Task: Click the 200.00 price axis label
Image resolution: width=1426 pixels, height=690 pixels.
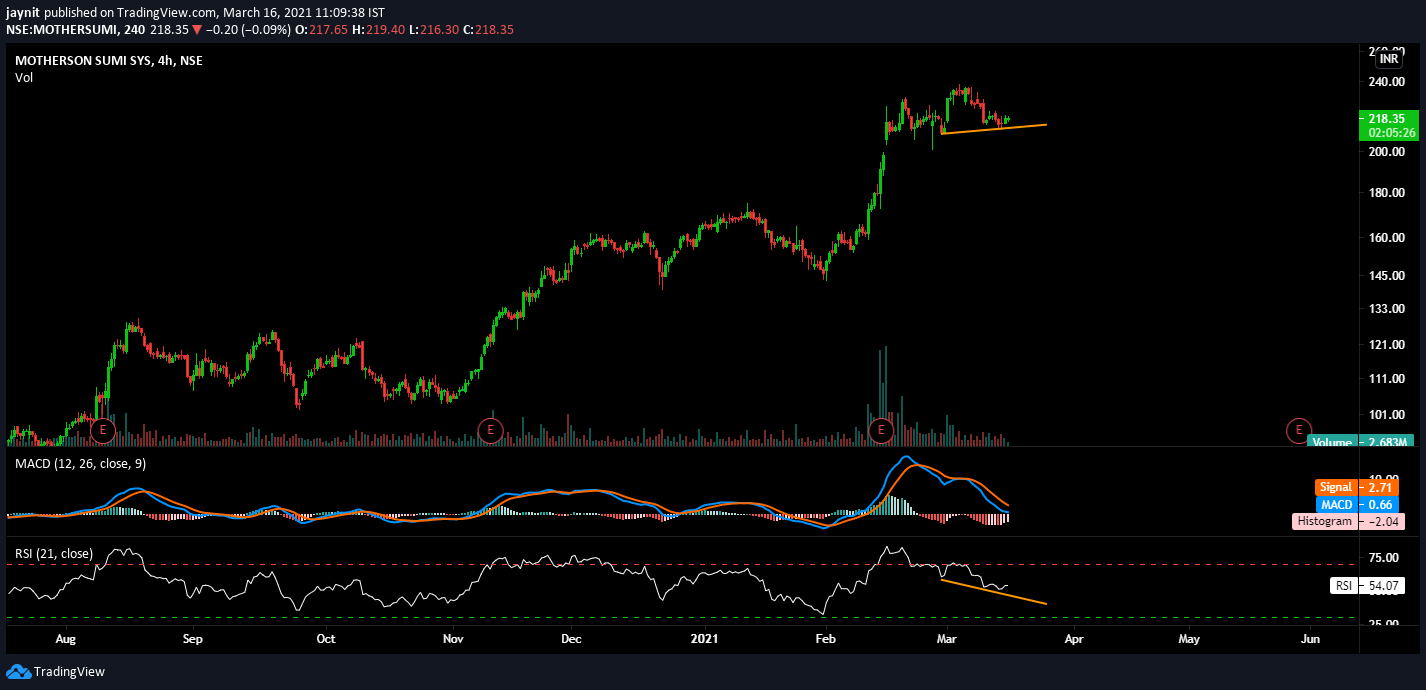Action: 1387,152
